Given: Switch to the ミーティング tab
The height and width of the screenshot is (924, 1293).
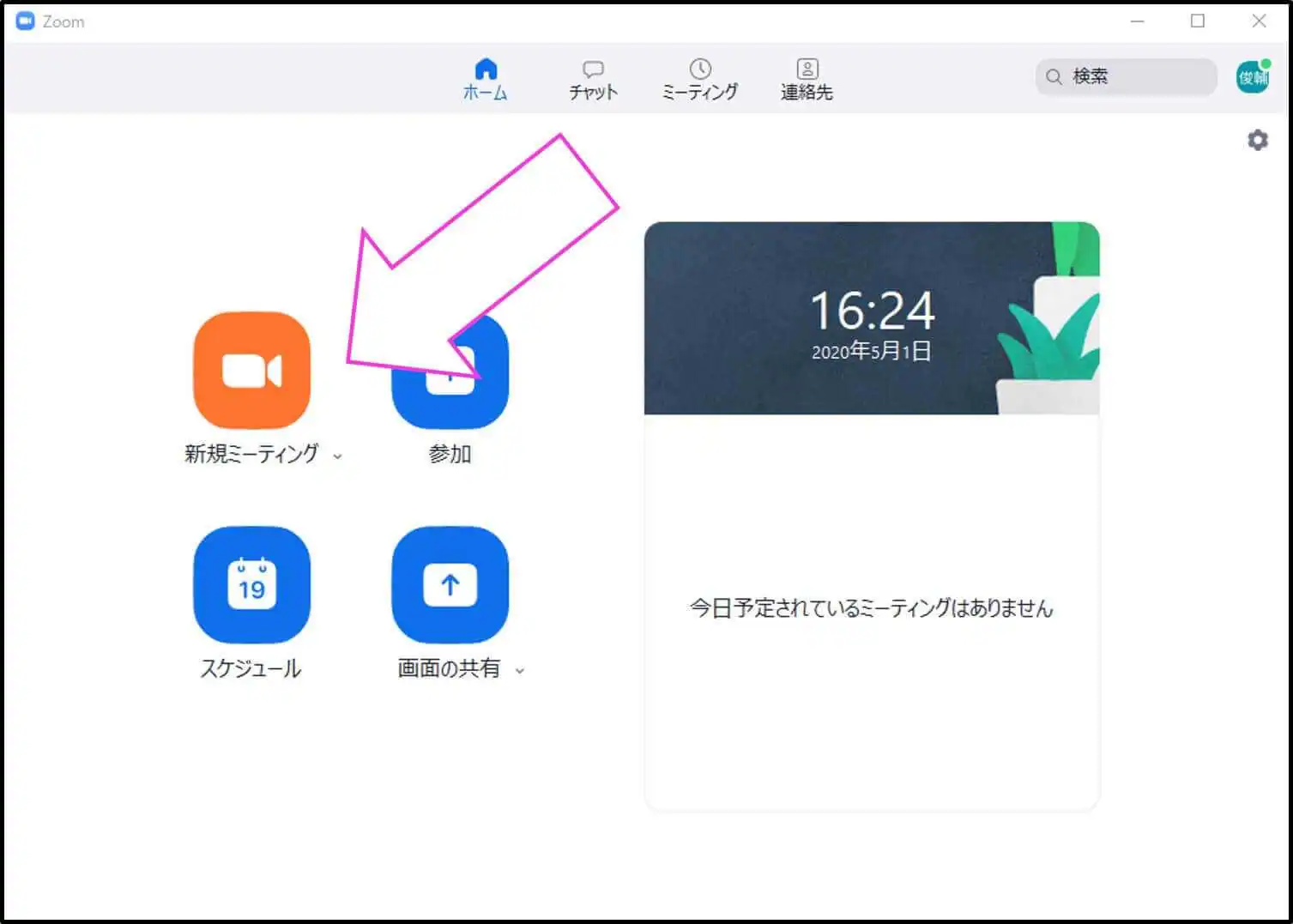Looking at the screenshot, I should coord(700,79).
